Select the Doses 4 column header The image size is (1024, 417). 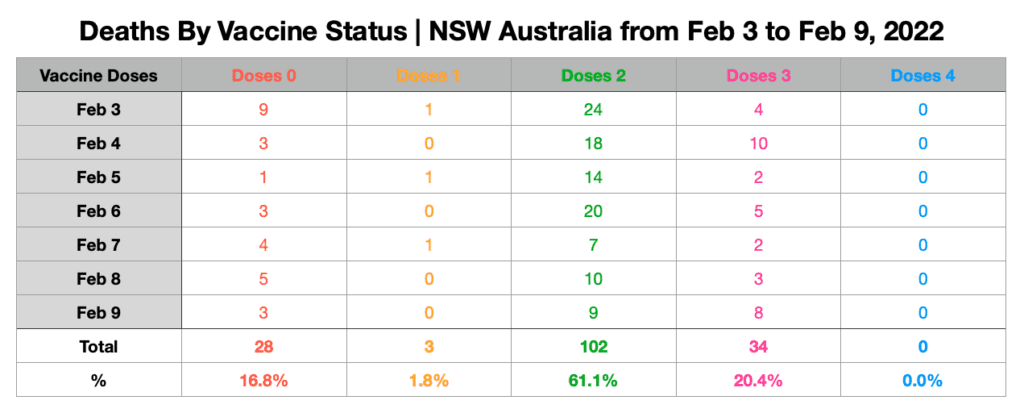tap(923, 76)
